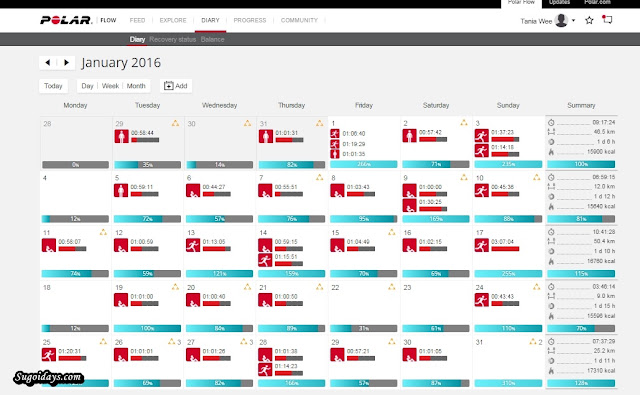Click Jan 11 training target triangle icon

click(103, 232)
